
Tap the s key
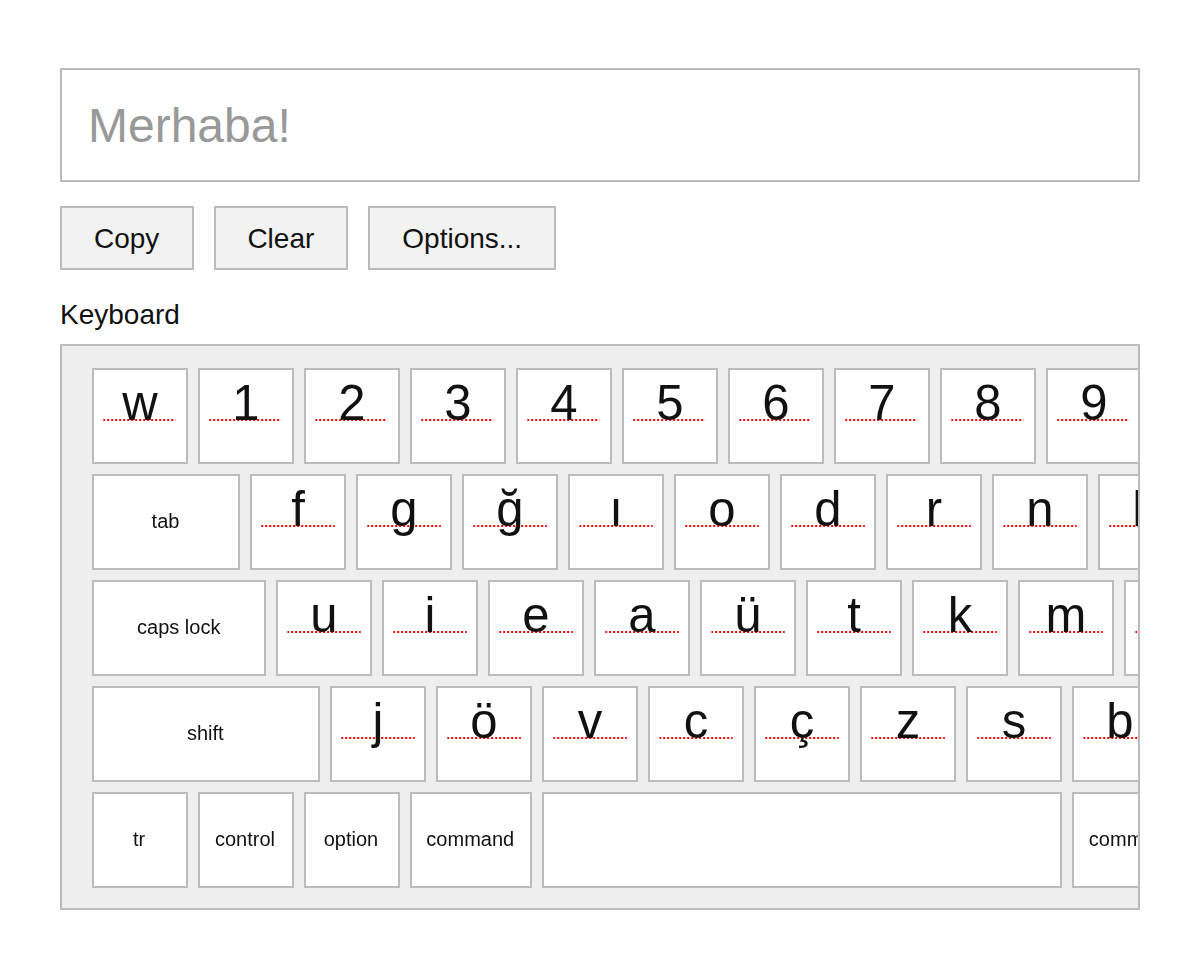click(x=1014, y=734)
